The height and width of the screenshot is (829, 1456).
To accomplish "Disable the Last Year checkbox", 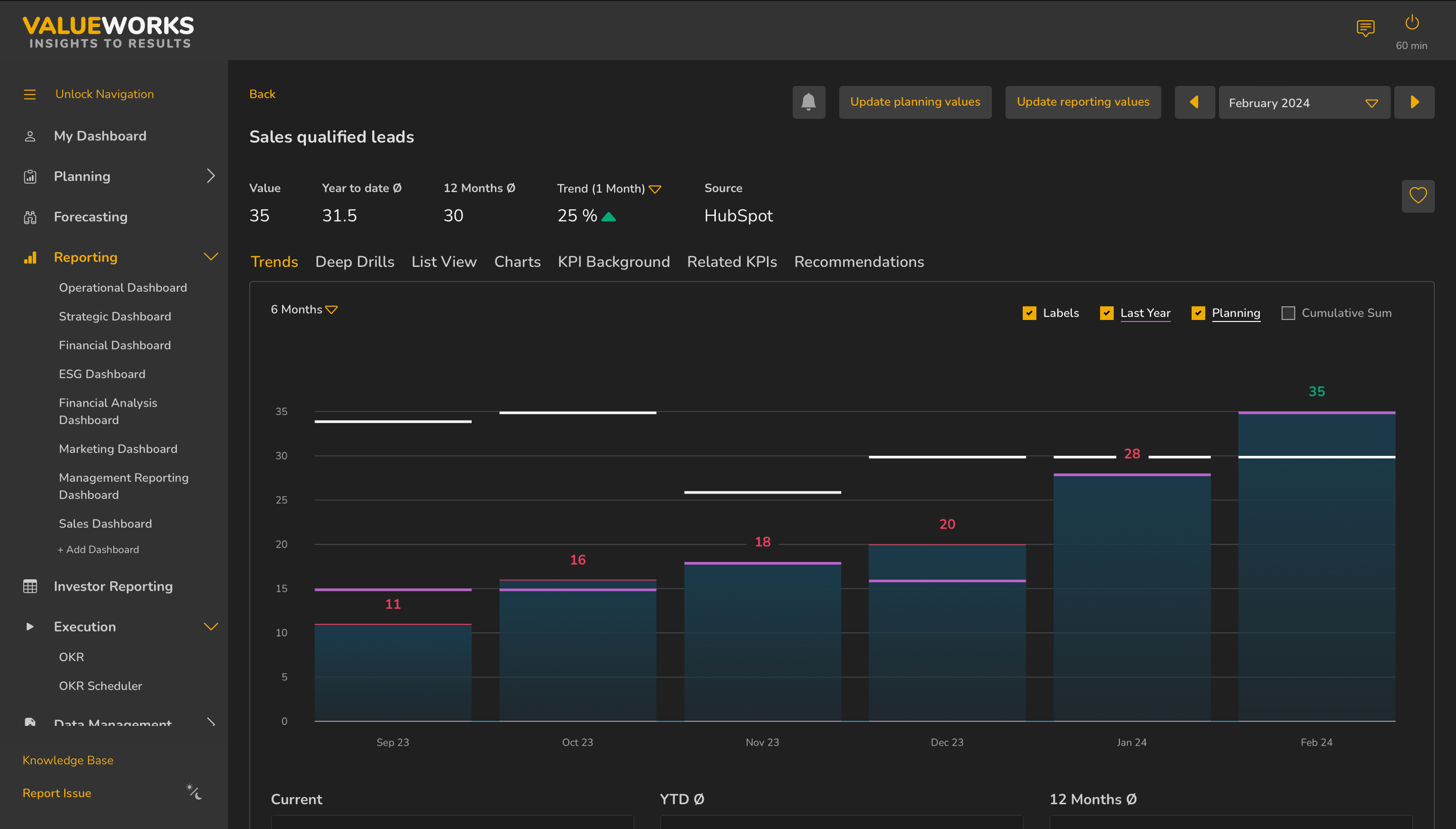I will tap(1106, 313).
